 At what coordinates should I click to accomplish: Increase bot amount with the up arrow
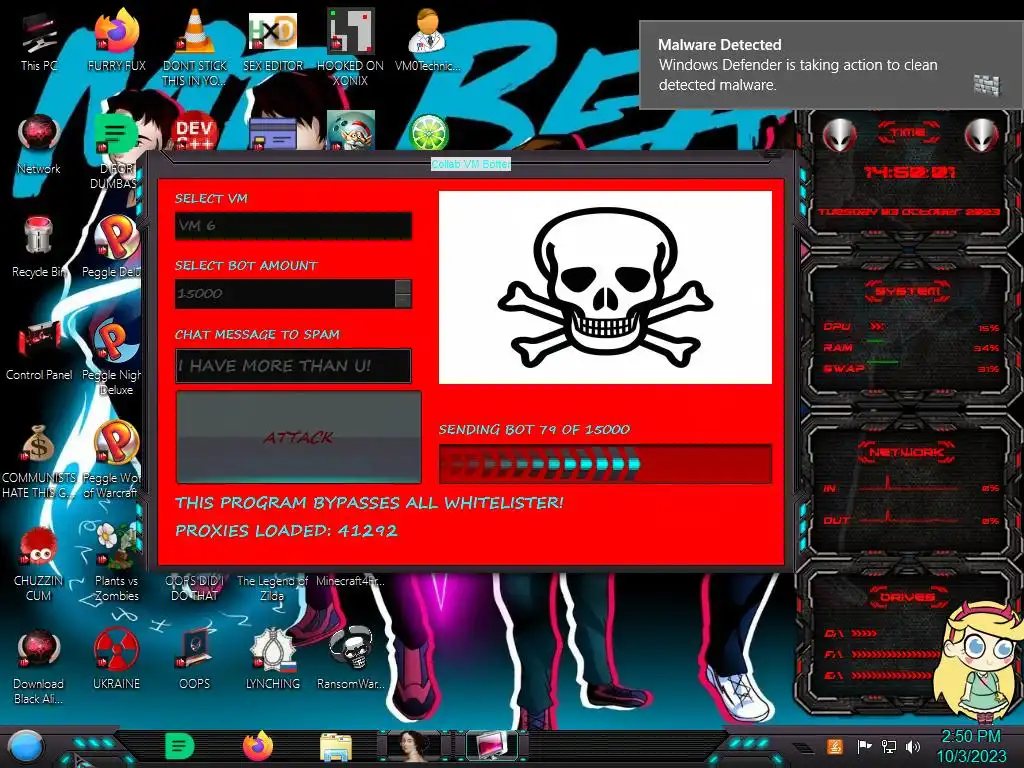click(x=403, y=287)
